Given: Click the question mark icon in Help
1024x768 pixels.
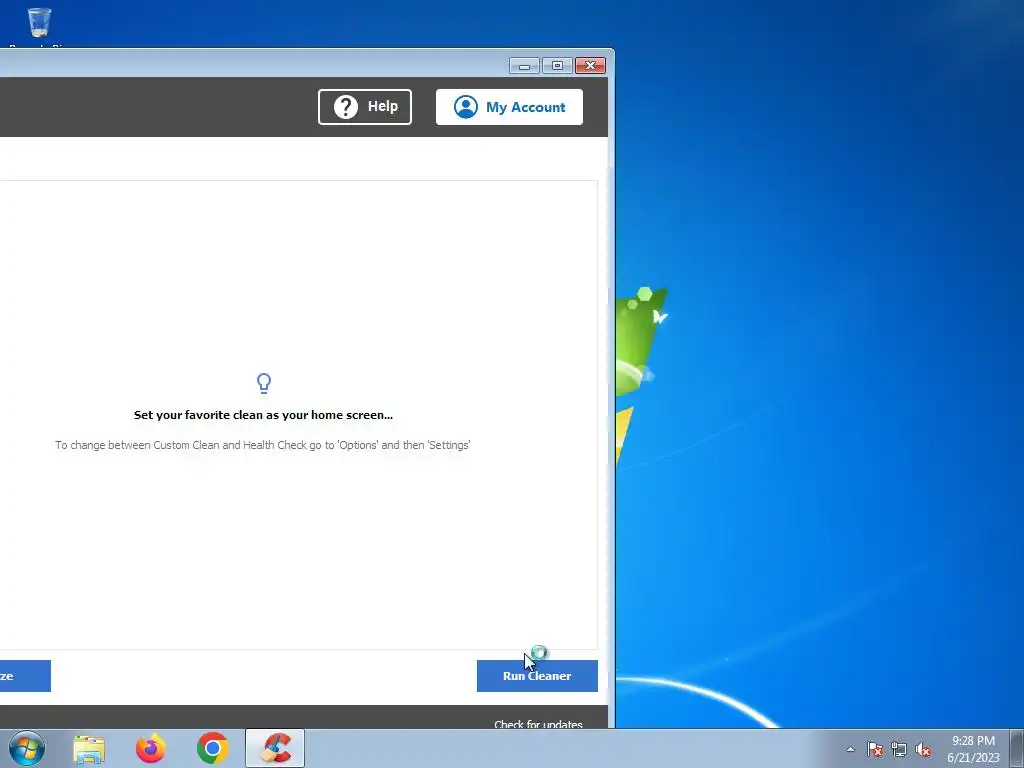Looking at the screenshot, I should pyautogui.click(x=345, y=106).
